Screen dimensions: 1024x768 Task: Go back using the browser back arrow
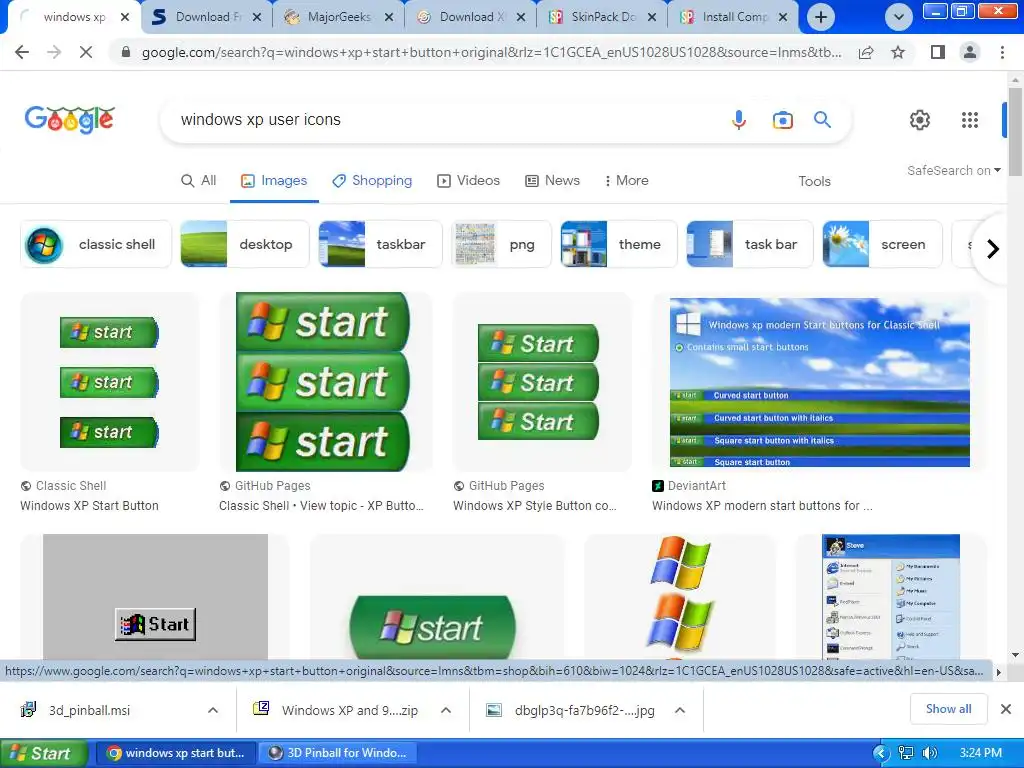click(x=22, y=52)
